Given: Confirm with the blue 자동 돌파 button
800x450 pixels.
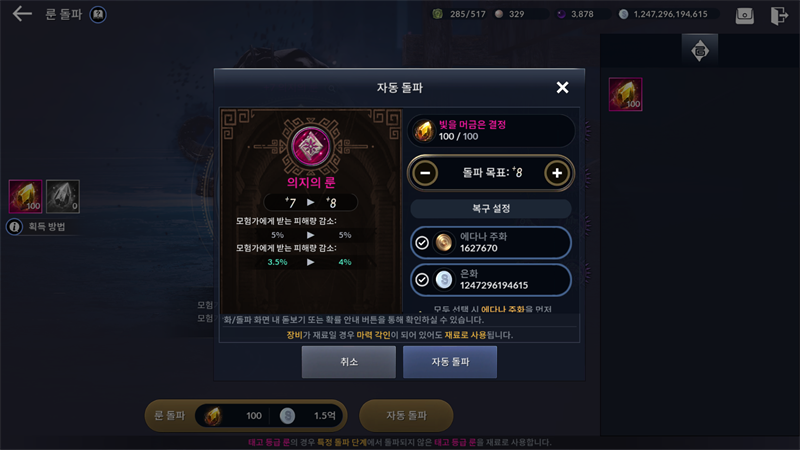Looking at the screenshot, I should [449, 362].
